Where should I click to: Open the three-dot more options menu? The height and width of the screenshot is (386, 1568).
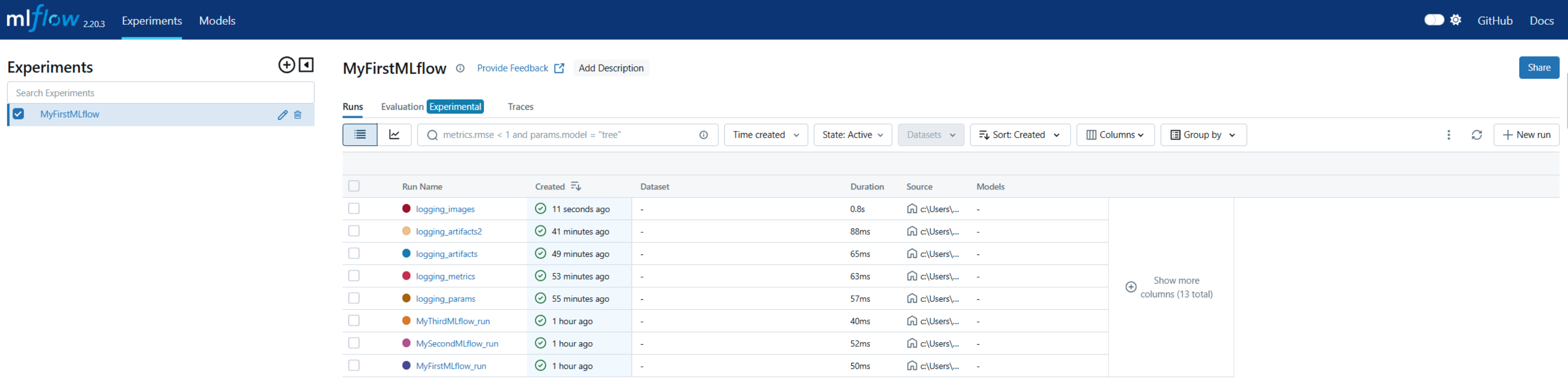(x=1448, y=135)
